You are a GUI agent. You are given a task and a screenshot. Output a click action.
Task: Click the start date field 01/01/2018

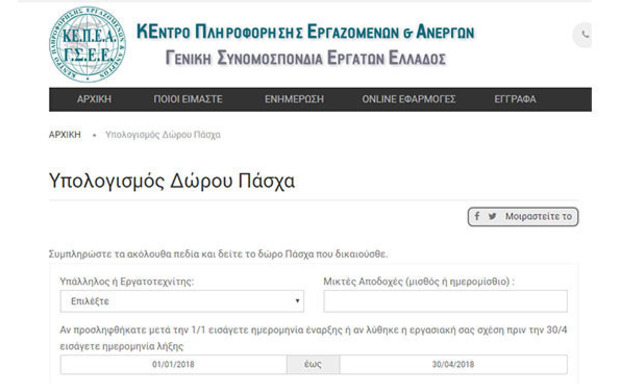[x=173, y=364]
